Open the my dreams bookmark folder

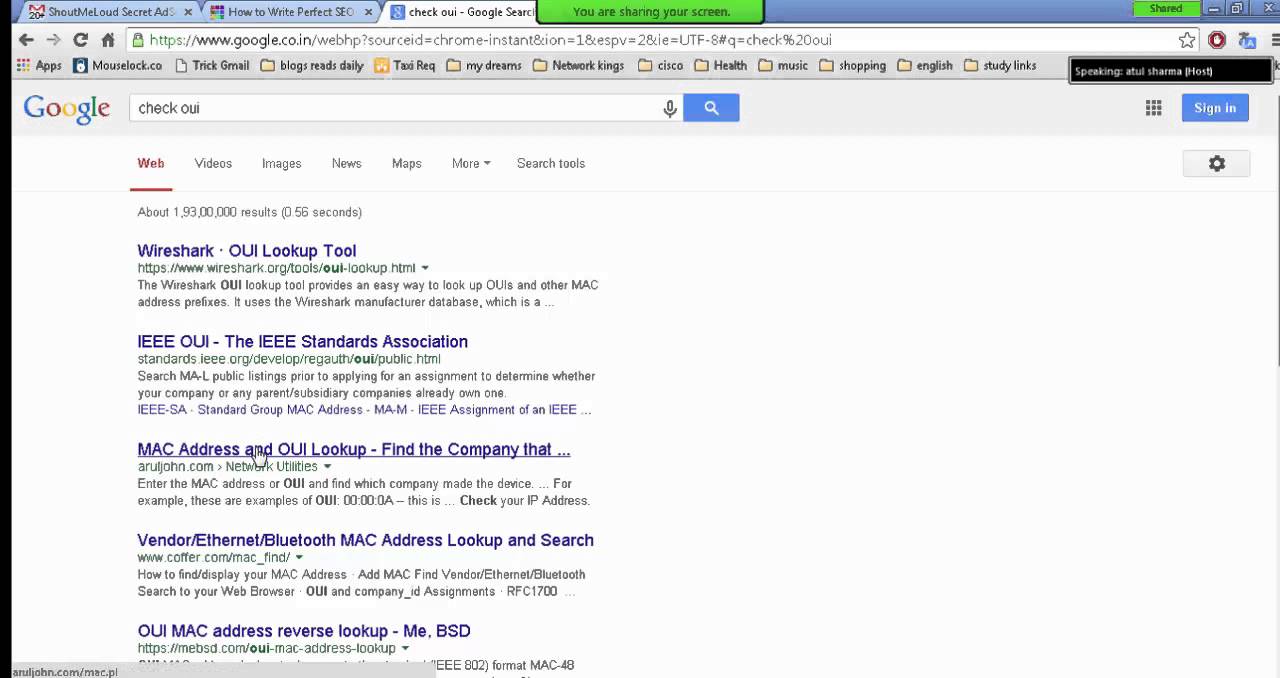(484, 65)
